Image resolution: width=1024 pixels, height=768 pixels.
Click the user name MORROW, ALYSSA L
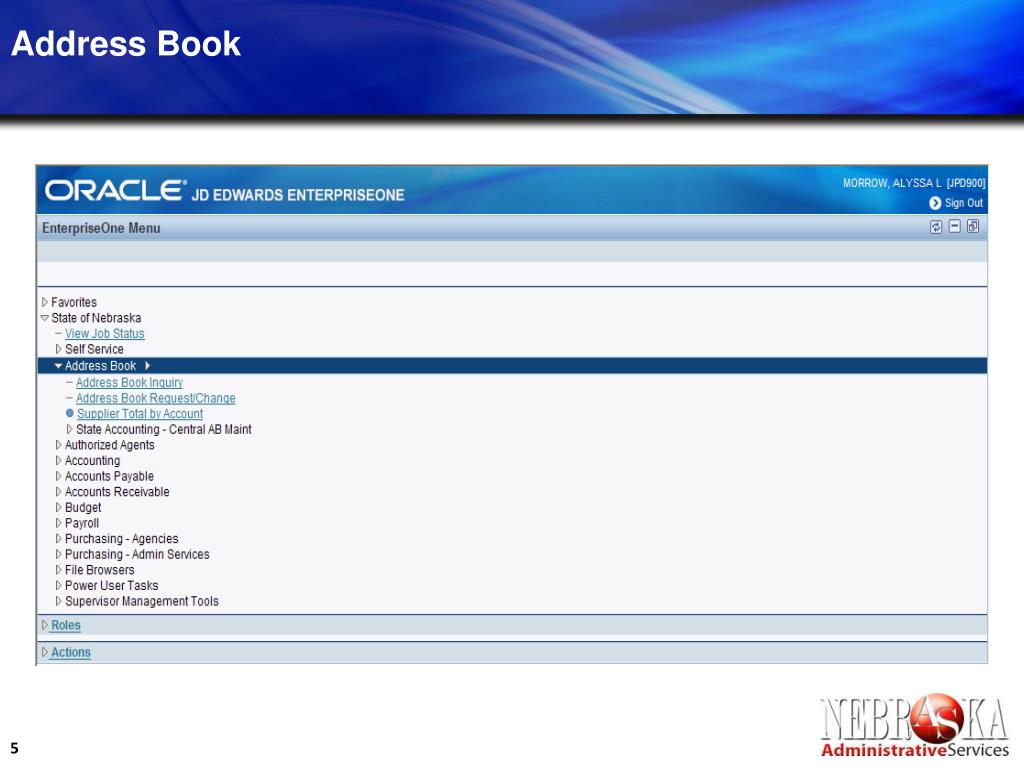click(892, 184)
